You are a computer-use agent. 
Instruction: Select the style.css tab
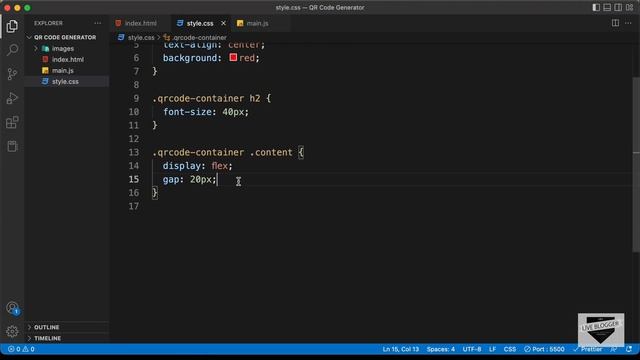[200, 23]
